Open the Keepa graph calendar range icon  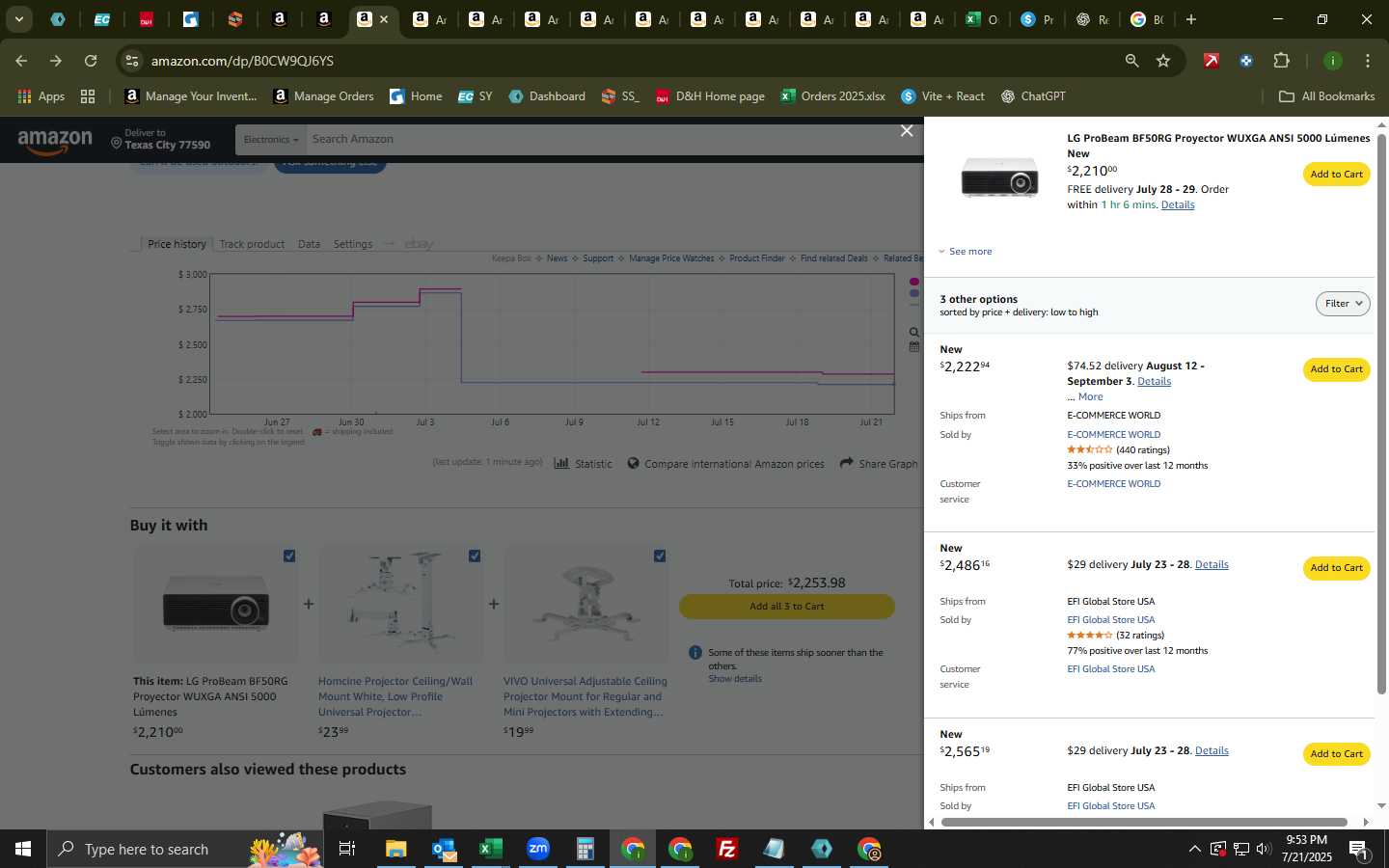pos(914,346)
